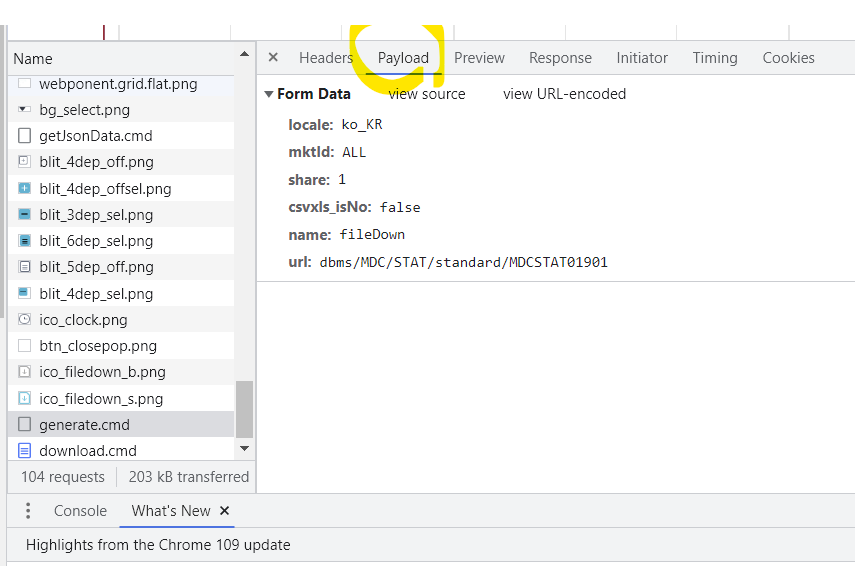Close the What's New tab
The width and height of the screenshot is (855, 566).
(224, 511)
